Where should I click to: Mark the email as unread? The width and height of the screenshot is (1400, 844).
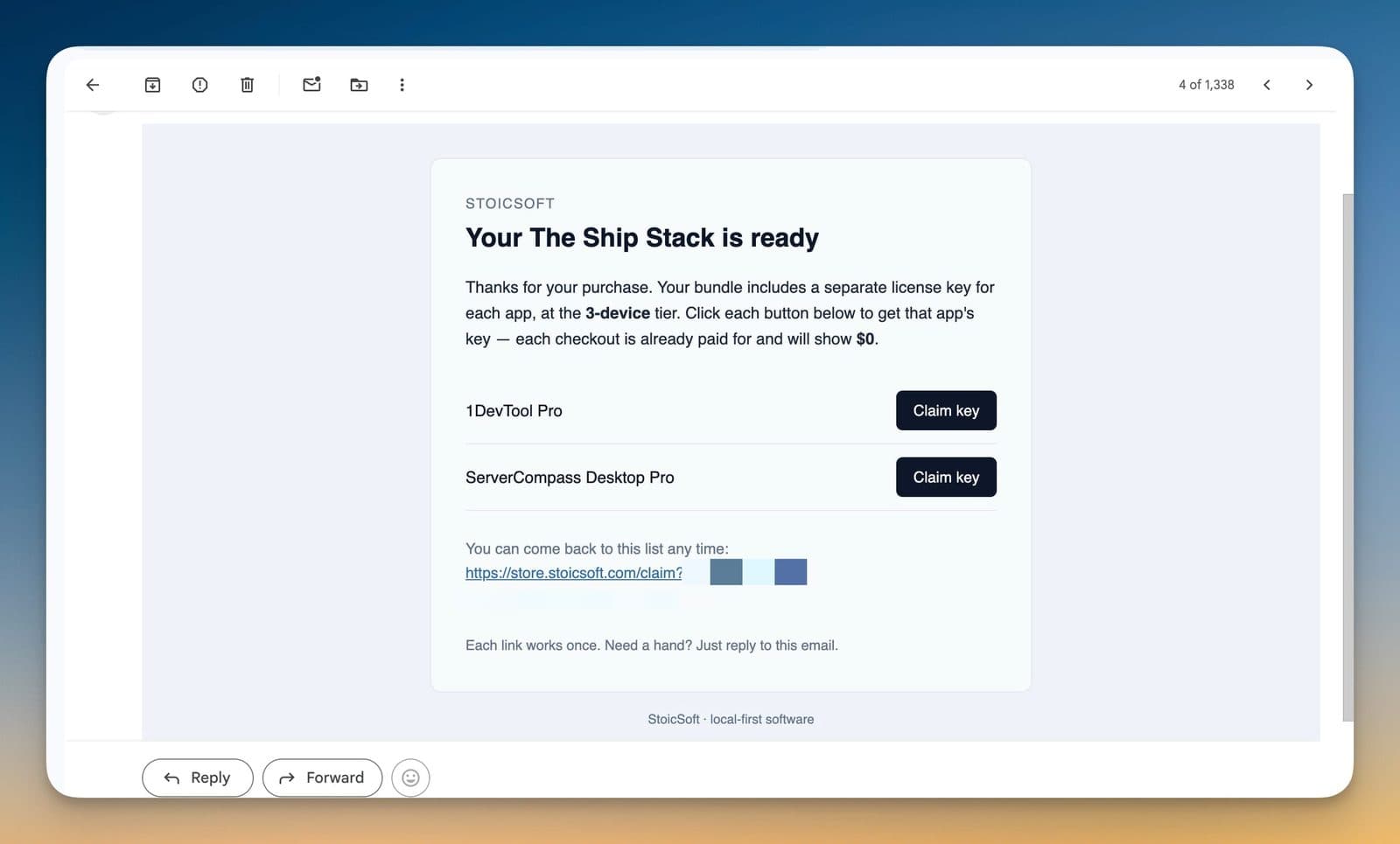tap(311, 85)
